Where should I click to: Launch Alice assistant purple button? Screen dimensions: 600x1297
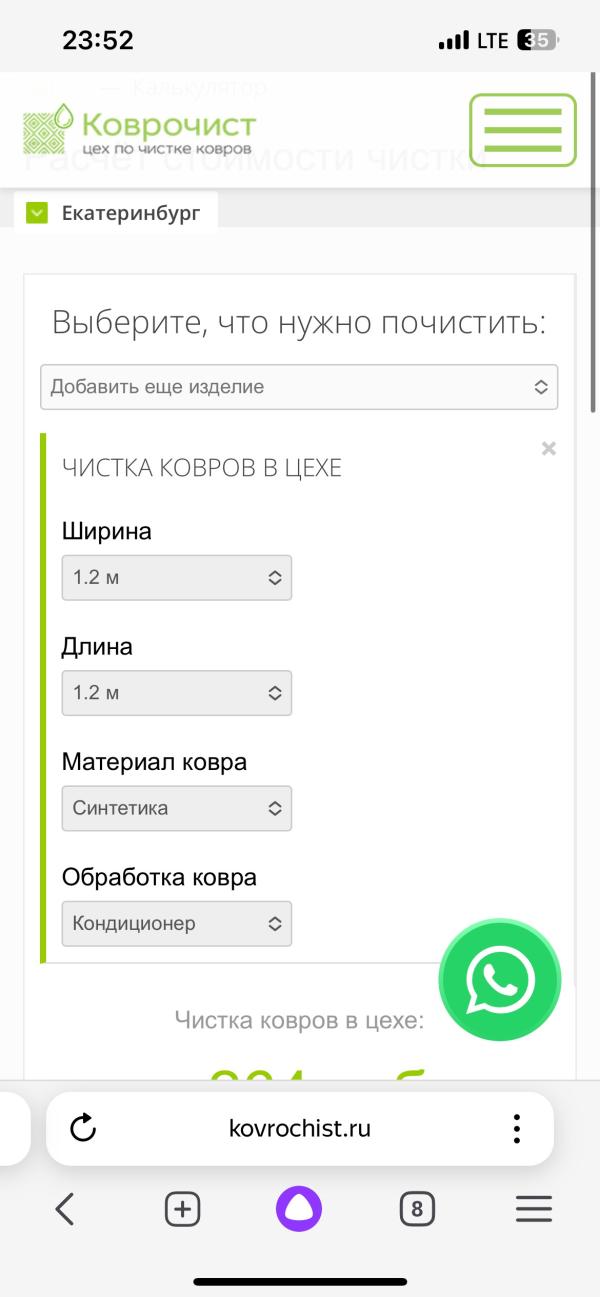pyautogui.click(x=299, y=1210)
